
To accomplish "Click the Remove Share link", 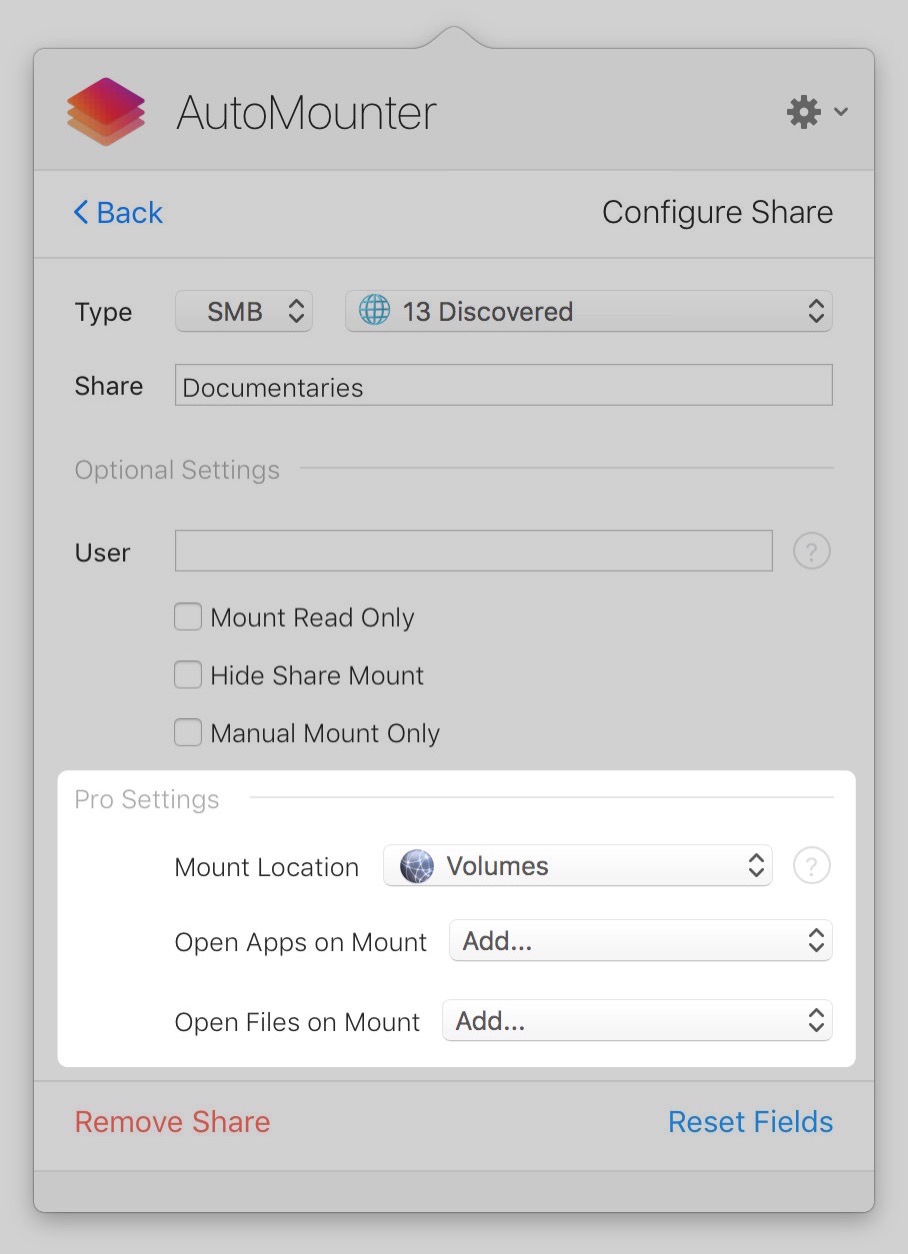I will click(x=172, y=1122).
